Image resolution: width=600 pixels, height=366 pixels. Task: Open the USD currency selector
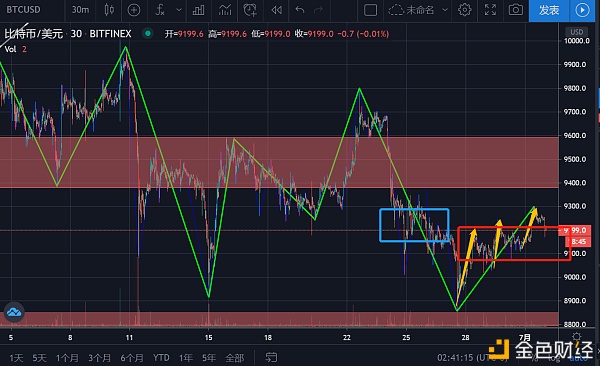pyautogui.click(x=577, y=32)
